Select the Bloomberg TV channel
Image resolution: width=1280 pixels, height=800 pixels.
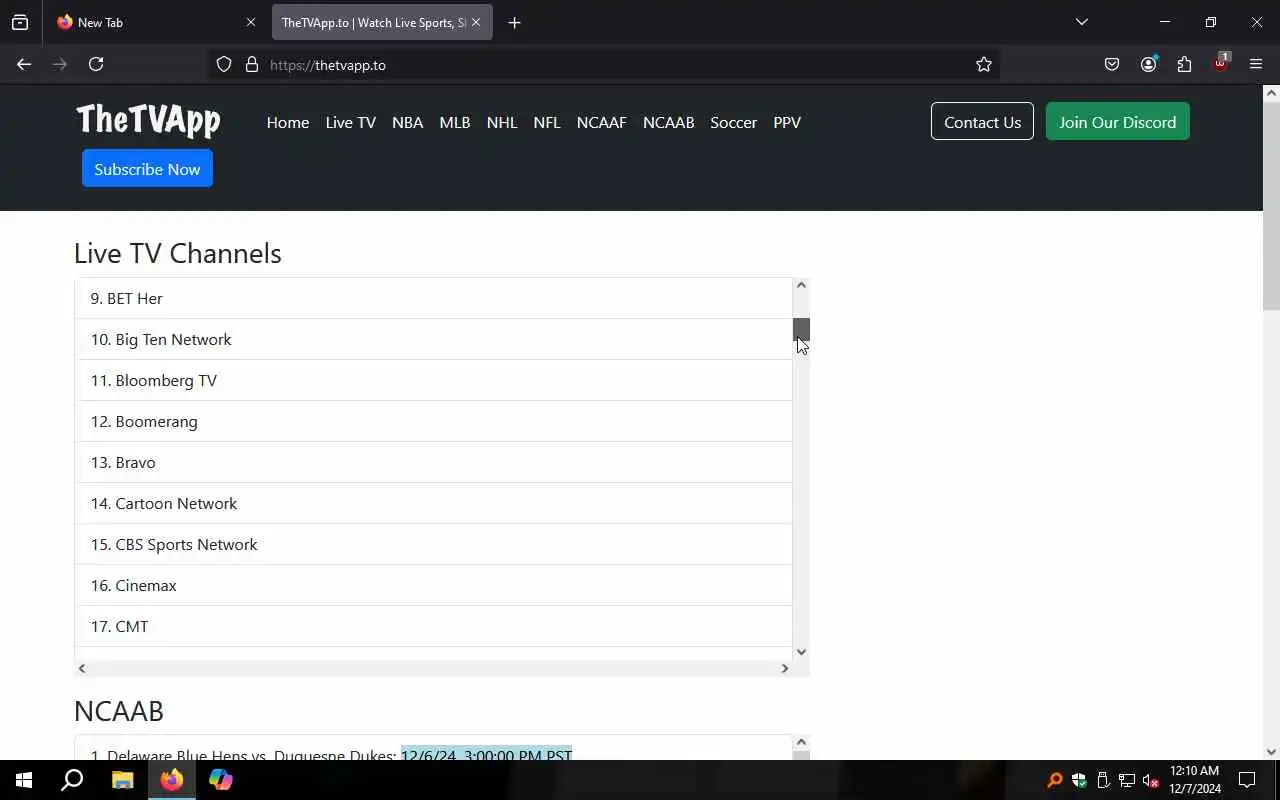[434, 380]
